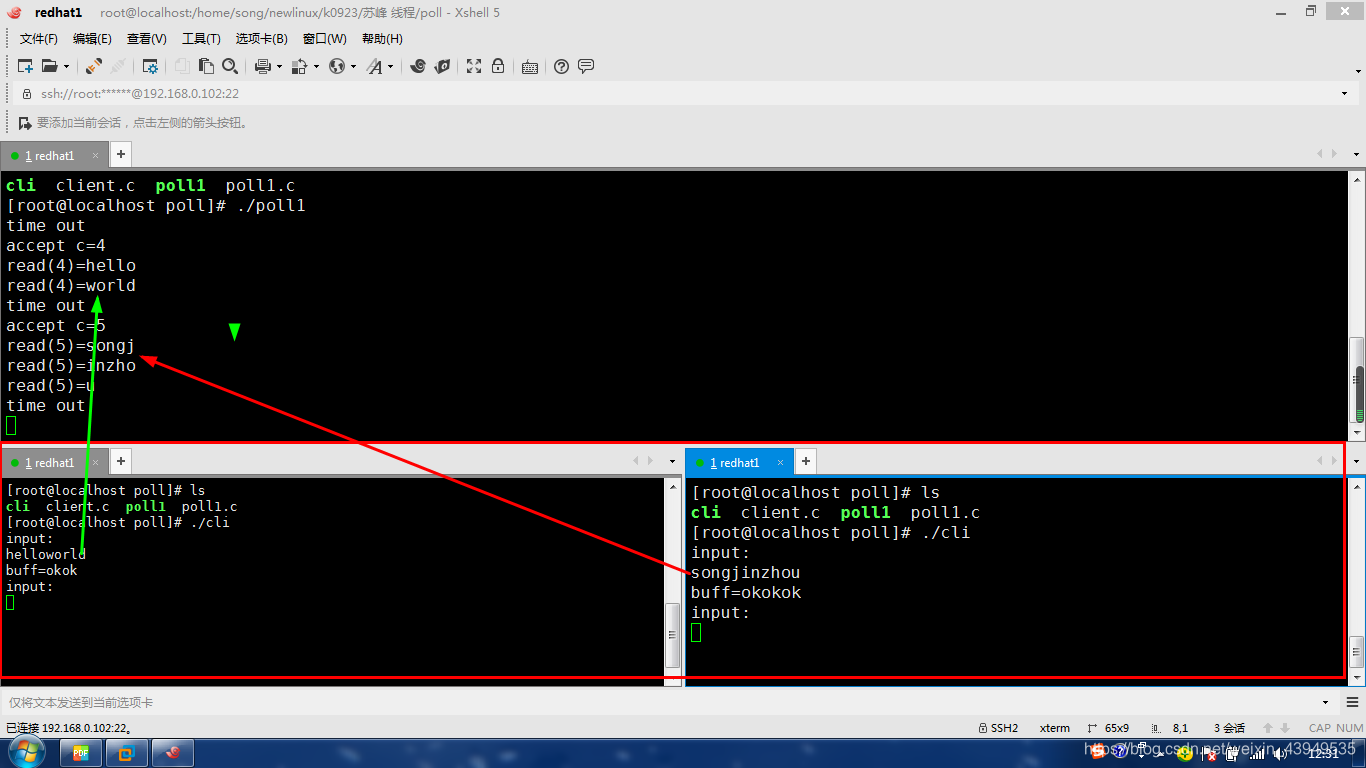
Task: Click the New Session toolbar icon
Action: [26, 66]
